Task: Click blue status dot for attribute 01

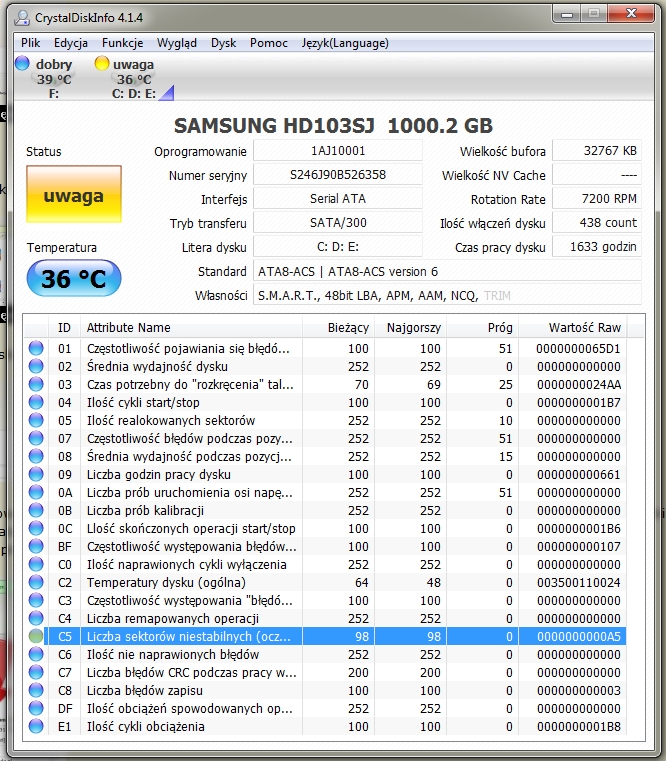Action: (36, 348)
